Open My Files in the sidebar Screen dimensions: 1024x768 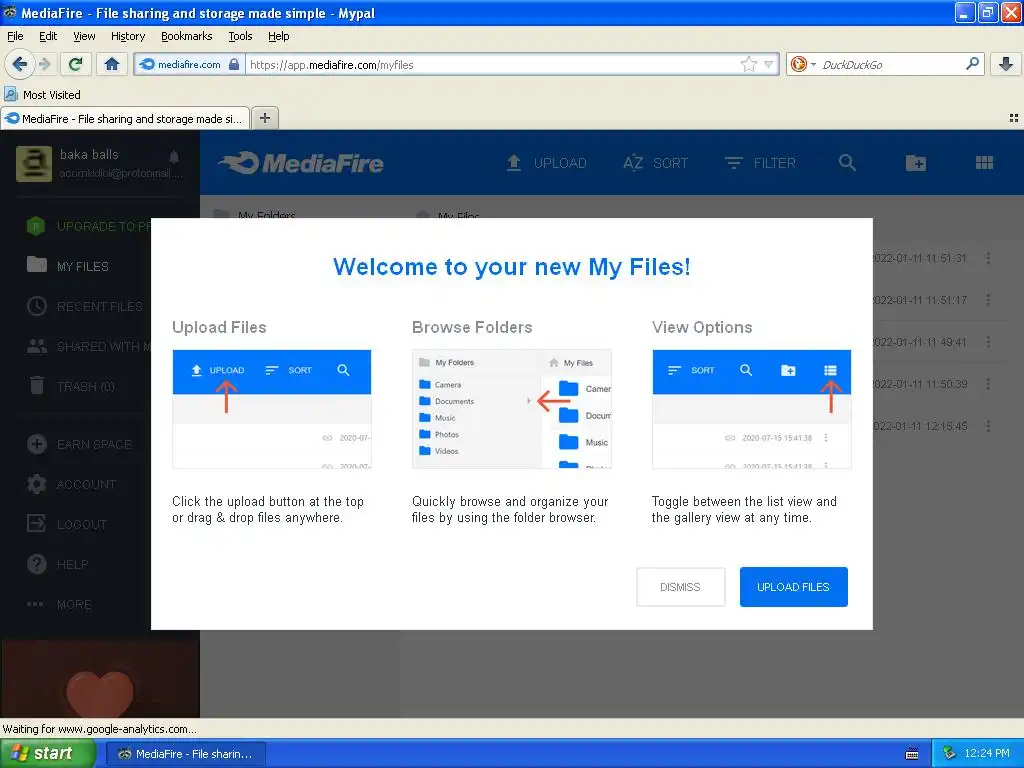(68, 266)
